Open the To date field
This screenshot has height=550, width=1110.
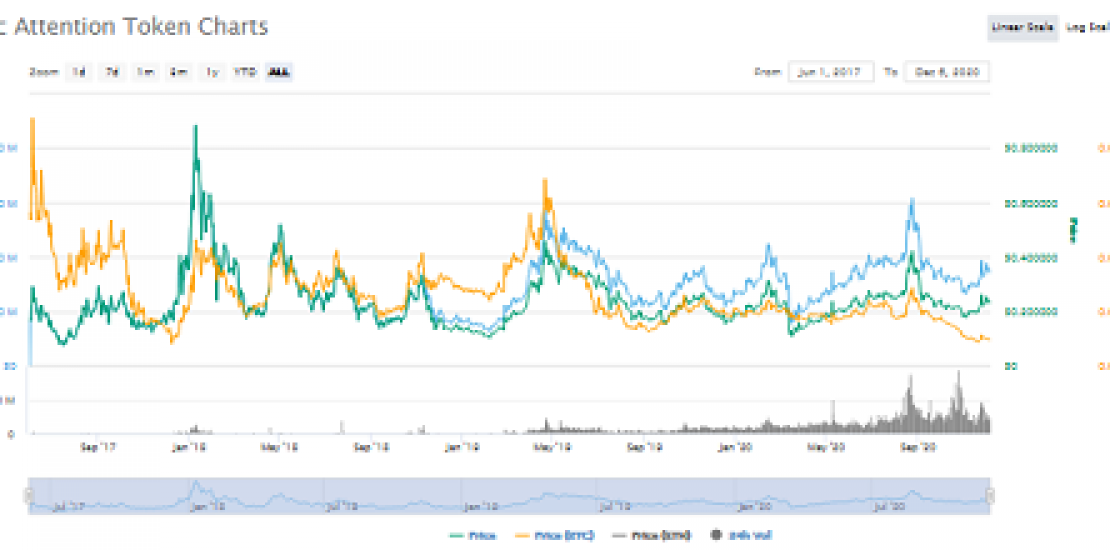click(946, 72)
